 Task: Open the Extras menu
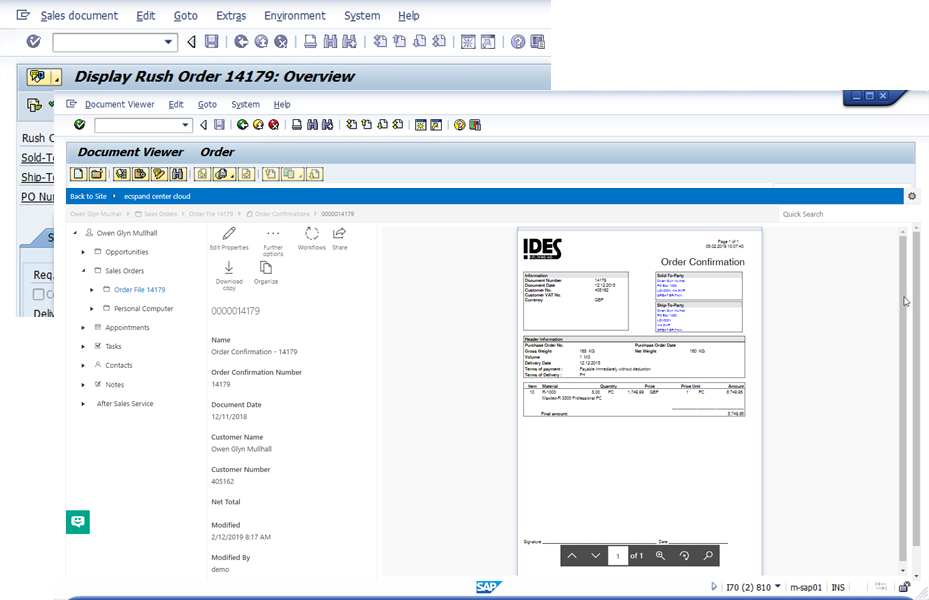[x=230, y=16]
